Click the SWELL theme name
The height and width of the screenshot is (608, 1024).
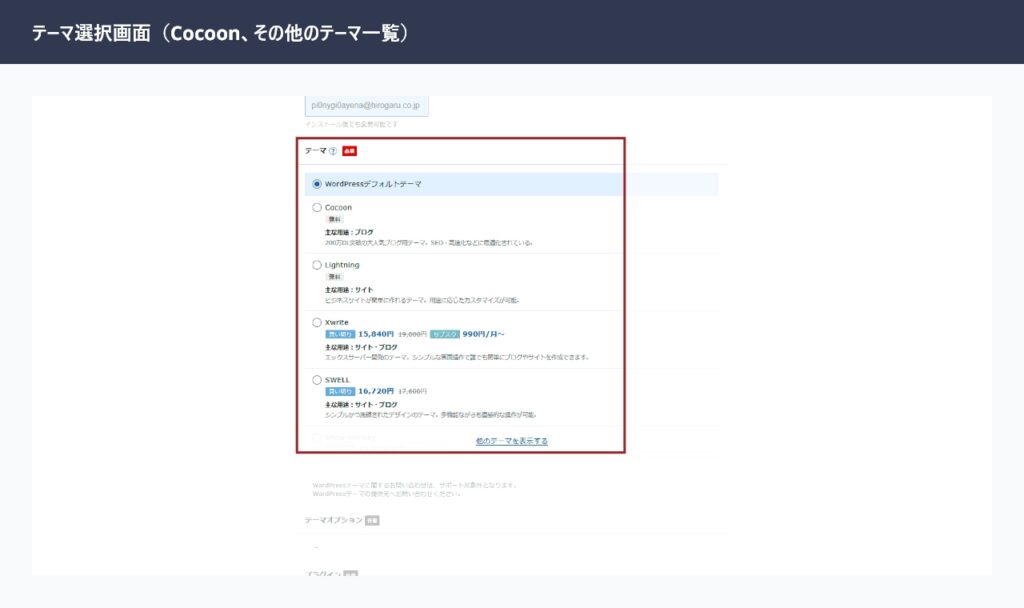[338, 380]
